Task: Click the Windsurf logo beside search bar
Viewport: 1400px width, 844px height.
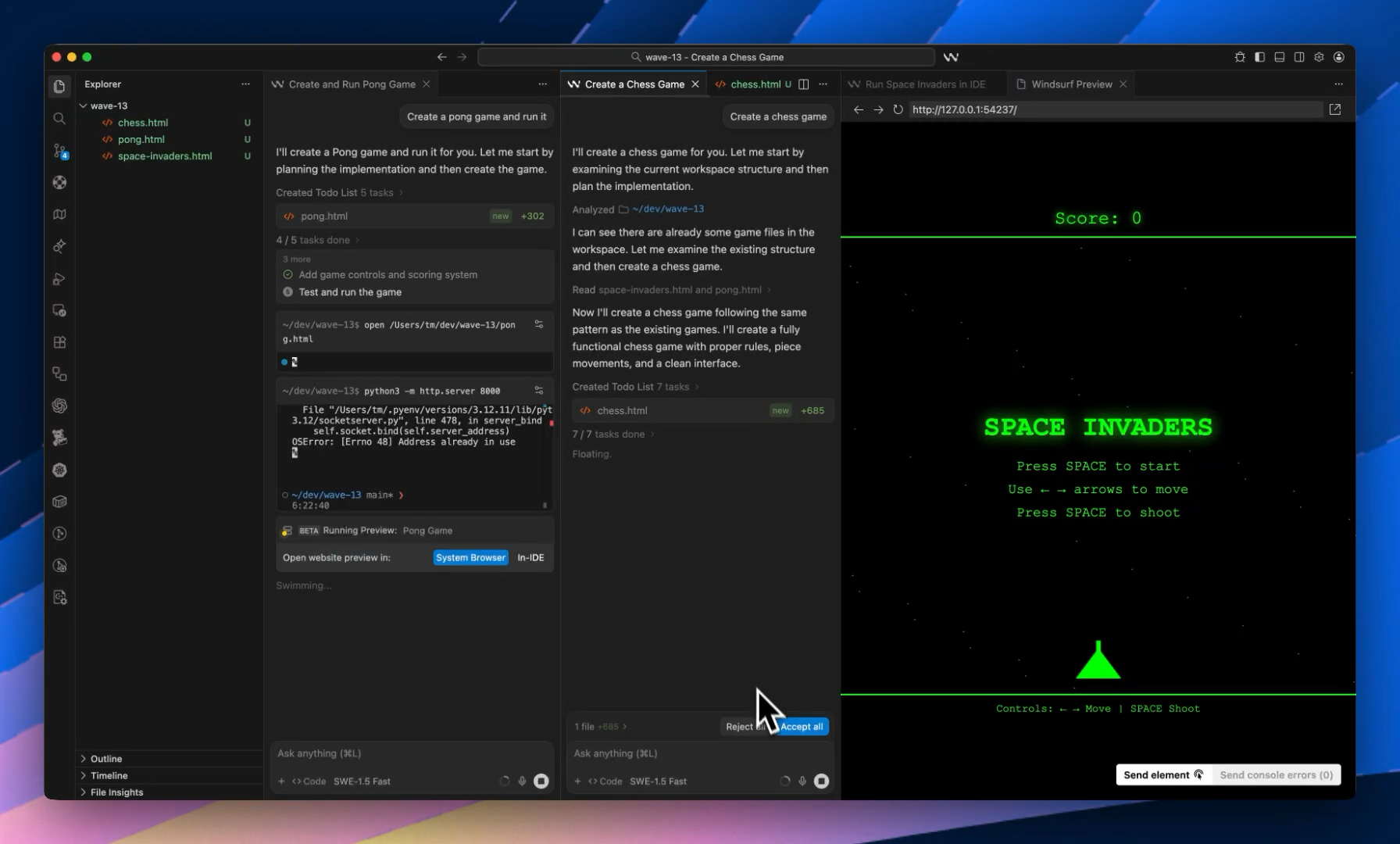Action: [x=951, y=57]
